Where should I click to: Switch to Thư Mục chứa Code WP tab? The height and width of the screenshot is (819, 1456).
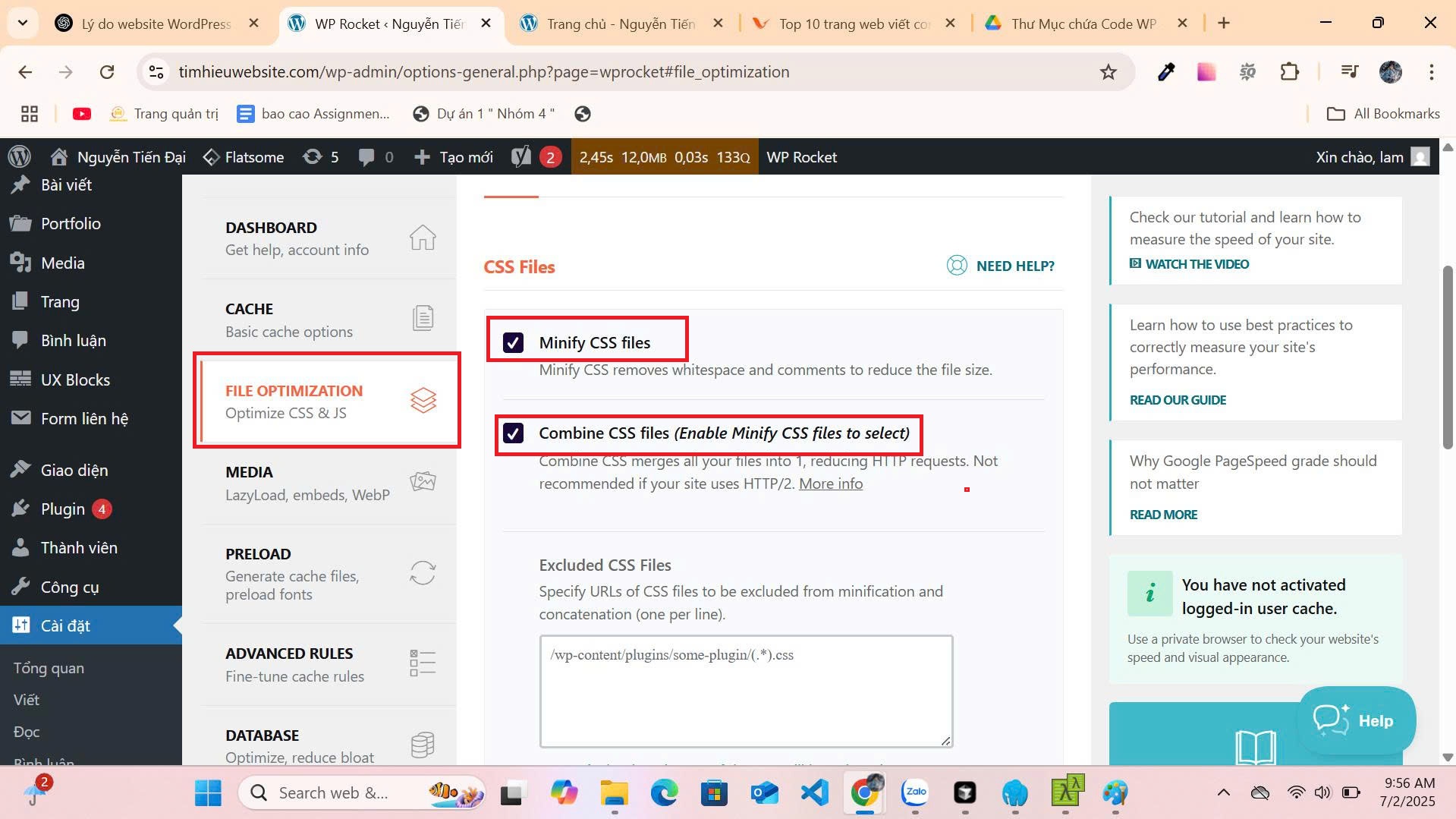(x=1083, y=24)
